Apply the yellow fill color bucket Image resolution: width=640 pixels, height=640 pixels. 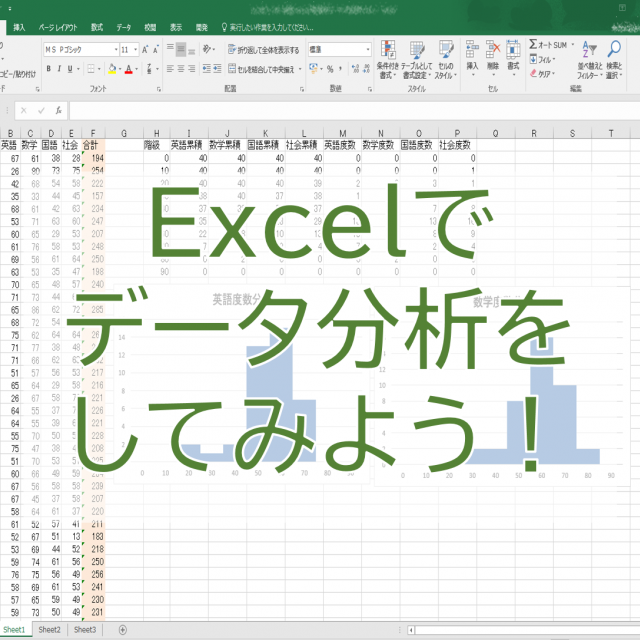pyautogui.click(x=112, y=69)
